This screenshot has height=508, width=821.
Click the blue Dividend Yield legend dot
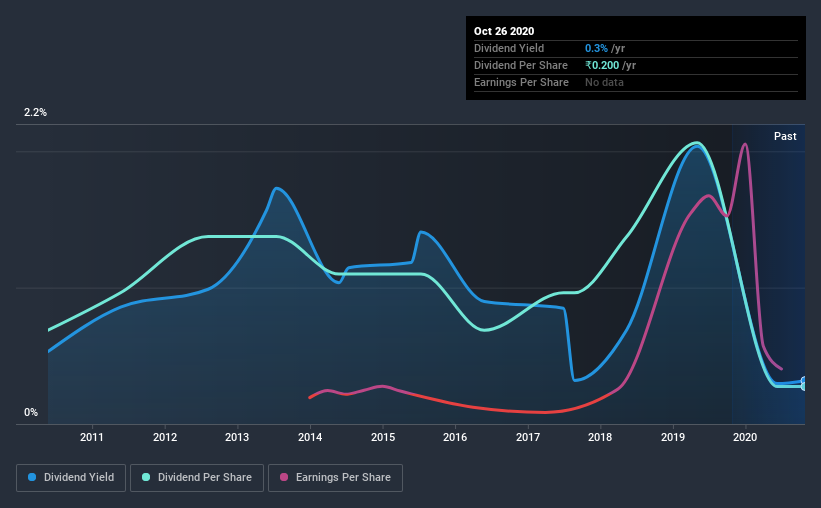click(x=32, y=477)
